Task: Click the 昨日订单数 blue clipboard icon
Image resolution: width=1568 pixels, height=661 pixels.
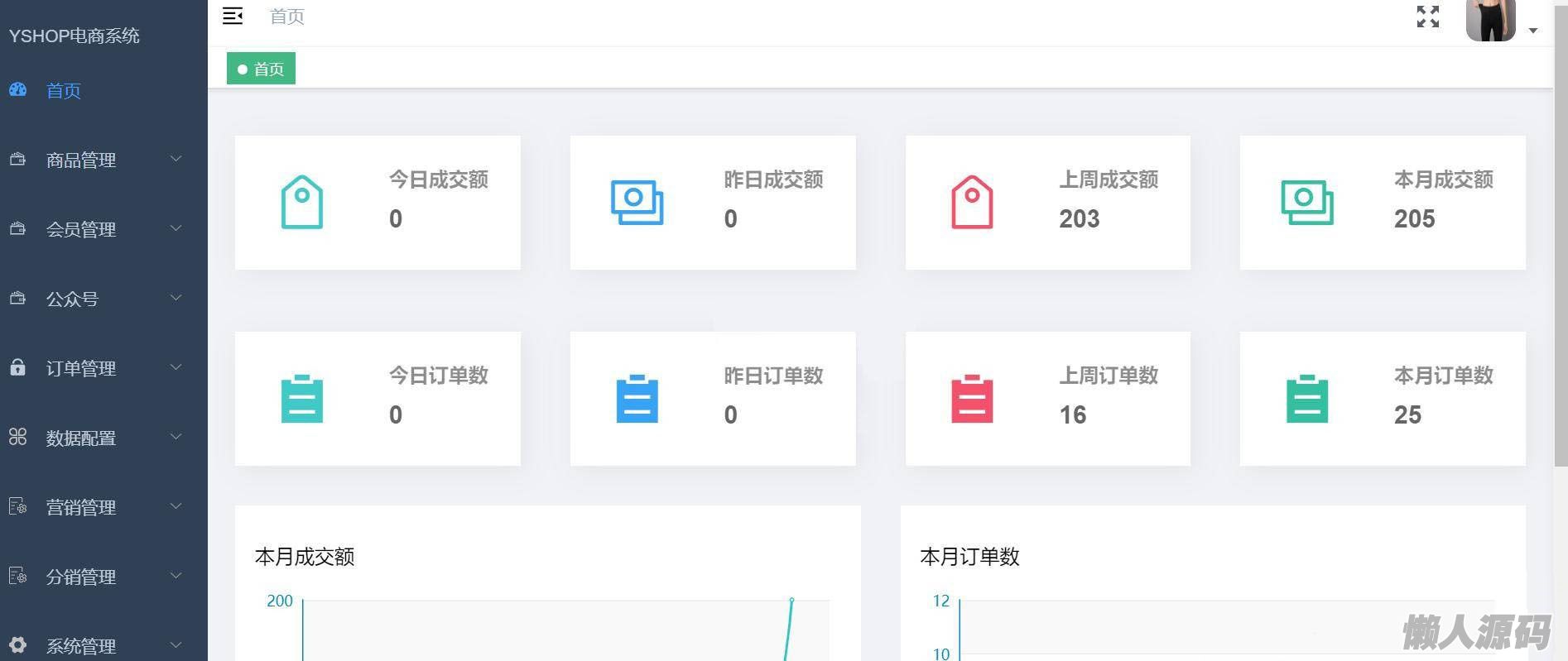Action: click(x=637, y=399)
